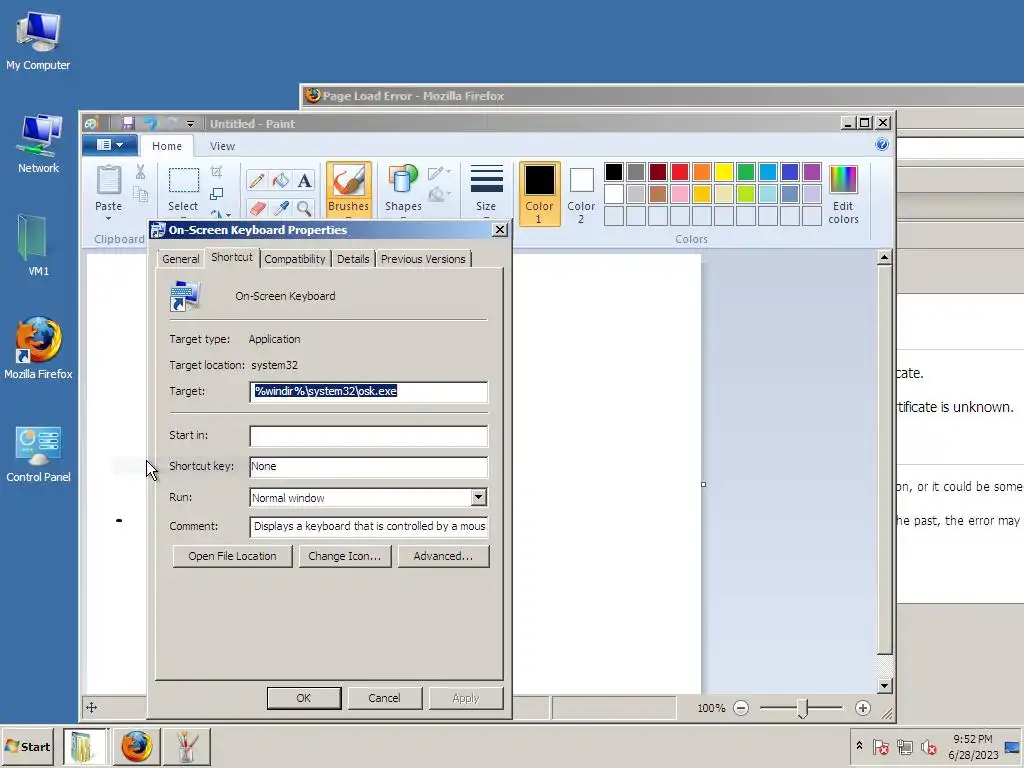The height and width of the screenshot is (768, 1024).
Task: Switch to the Compatibility tab
Action: tap(295, 259)
